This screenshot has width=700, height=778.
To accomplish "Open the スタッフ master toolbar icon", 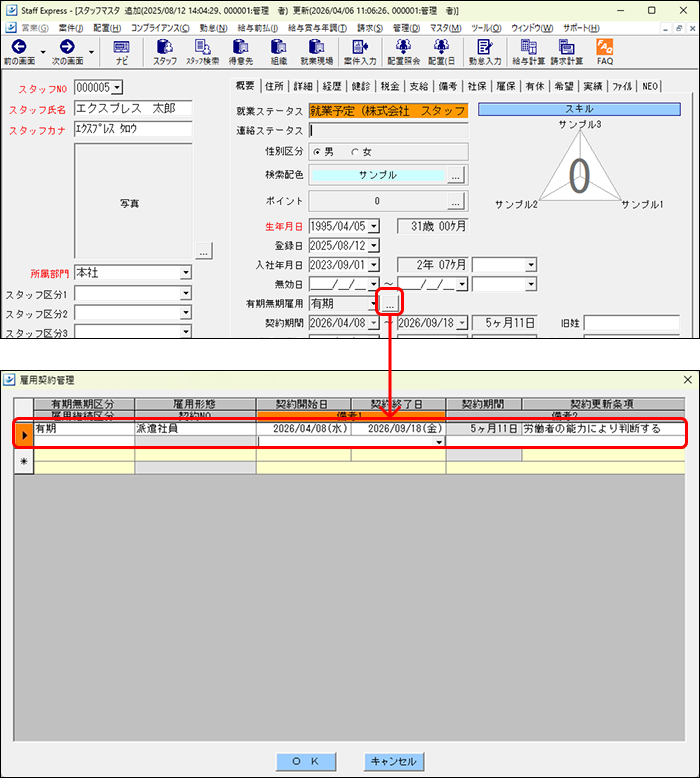I will pyautogui.click(x=165, y=52).
